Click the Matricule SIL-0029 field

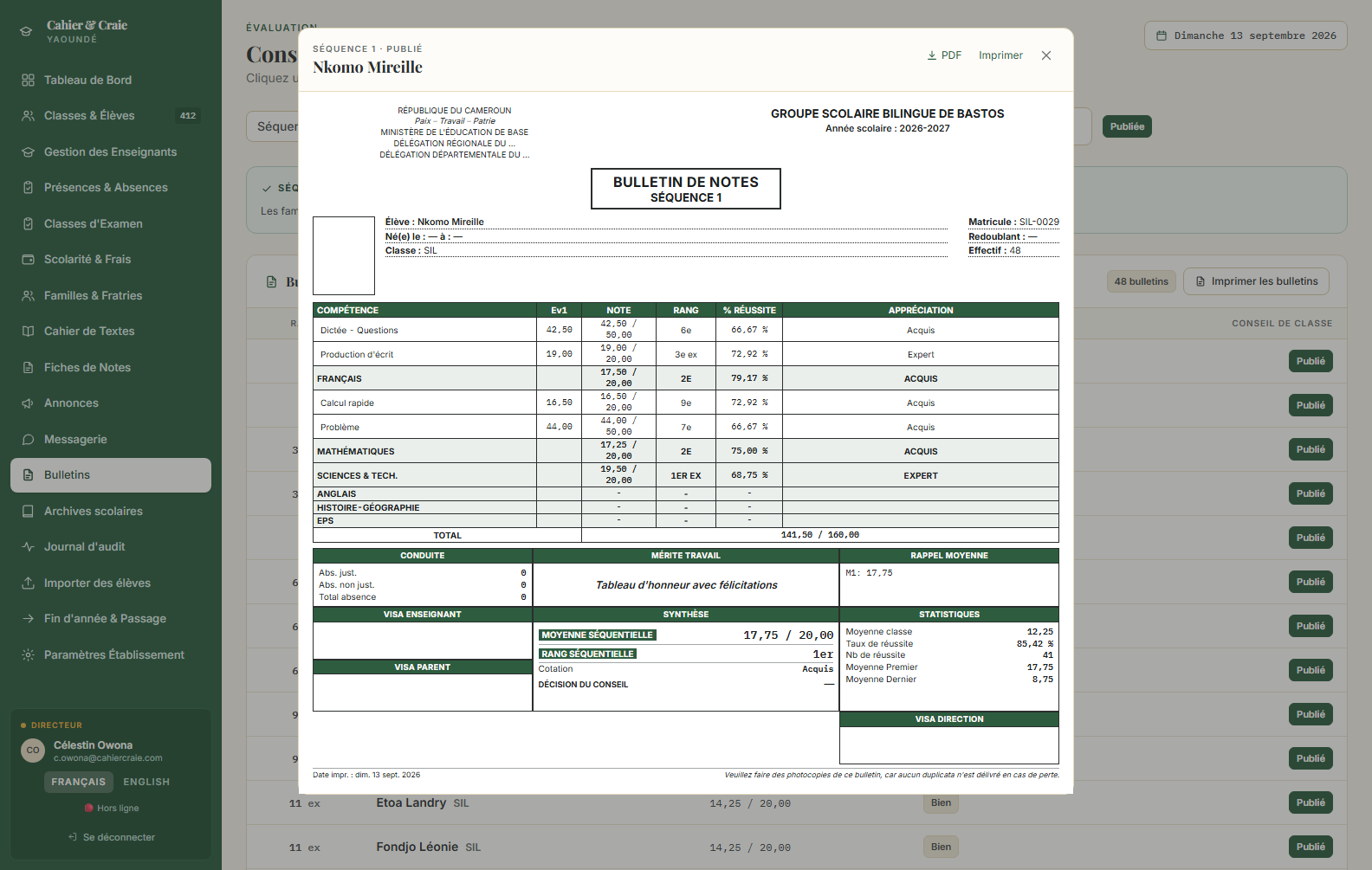pos(1013,222)
